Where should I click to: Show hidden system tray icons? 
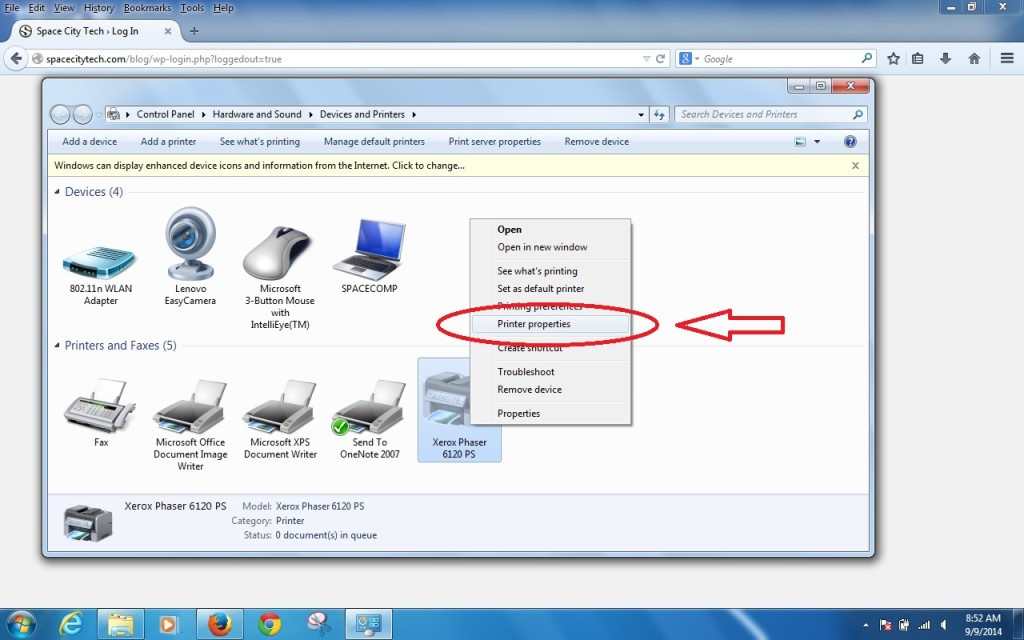pos(865,625)
